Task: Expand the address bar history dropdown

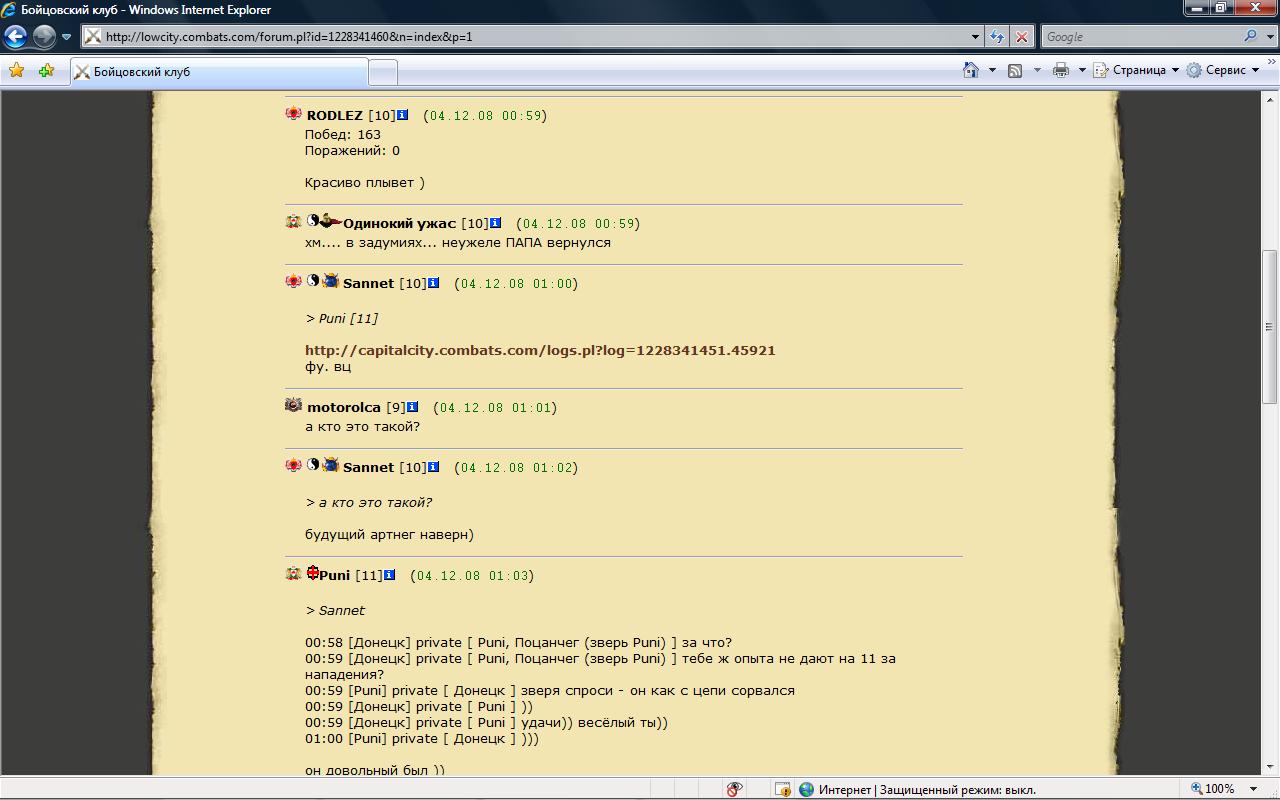Action: pyautogui.click(x=976, y=37)
